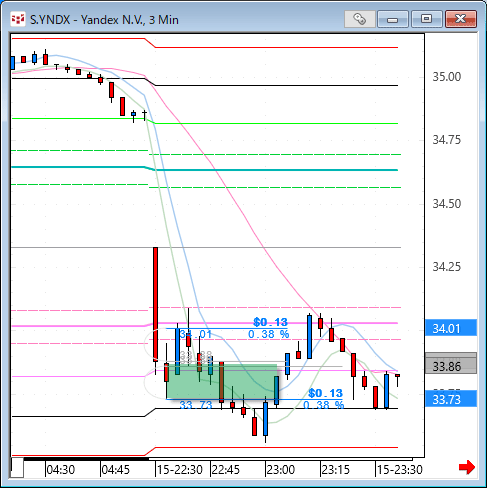Click the S.YNDX - Yandex N.V. window title
487x488 pixels.
(x=104, y=20)
